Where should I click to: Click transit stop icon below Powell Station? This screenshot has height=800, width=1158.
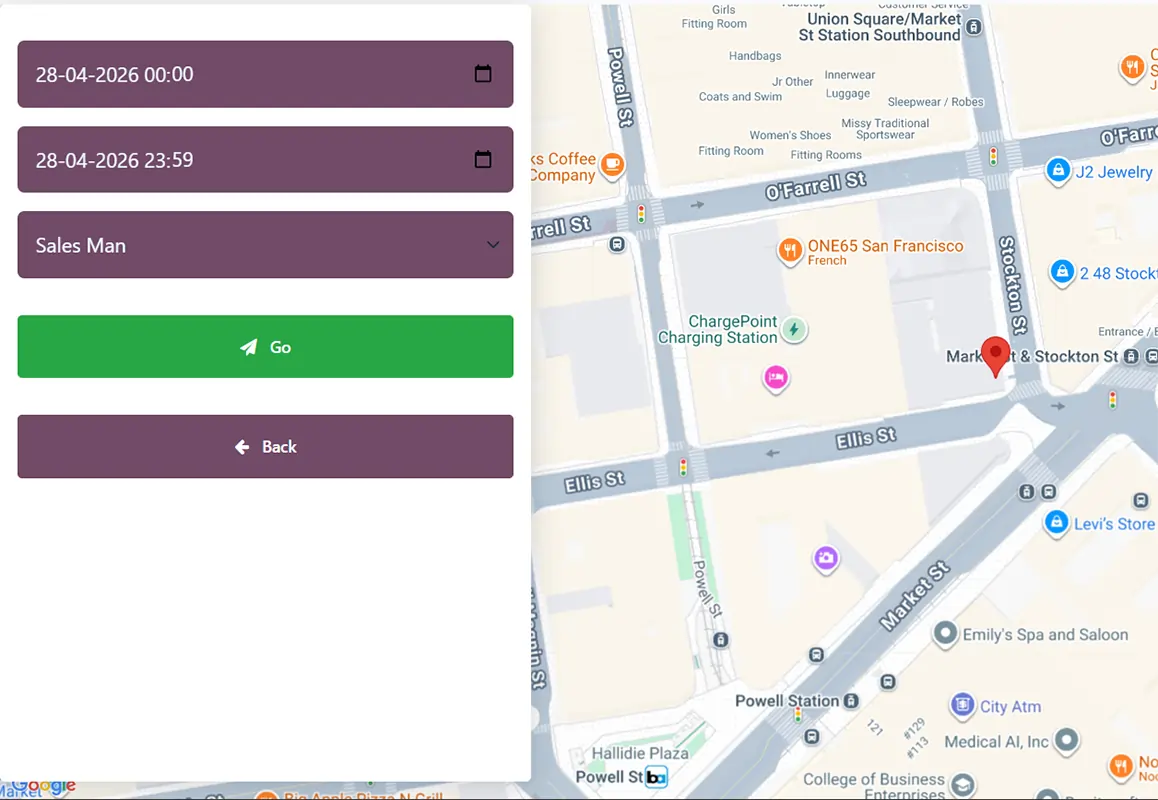(x=812, y=736)
